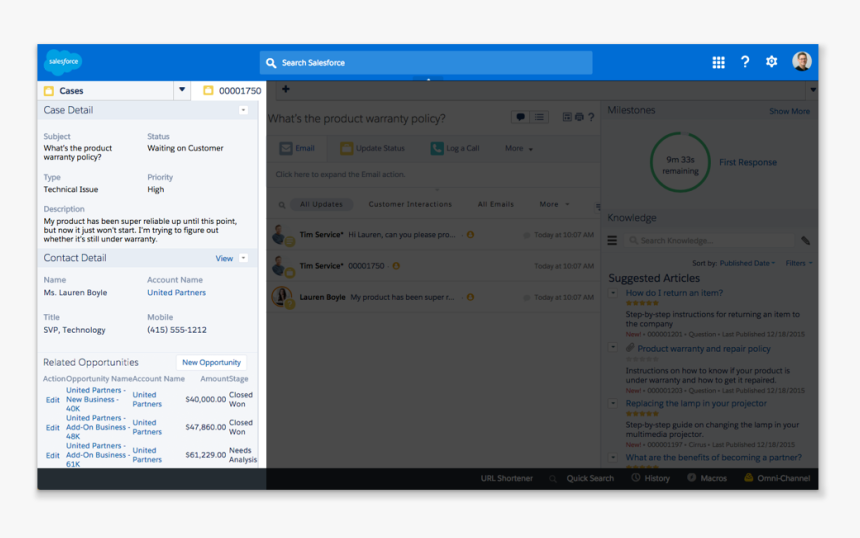
Task: Click the Salesforce cloud logo
Action: [x=63, y=61]
